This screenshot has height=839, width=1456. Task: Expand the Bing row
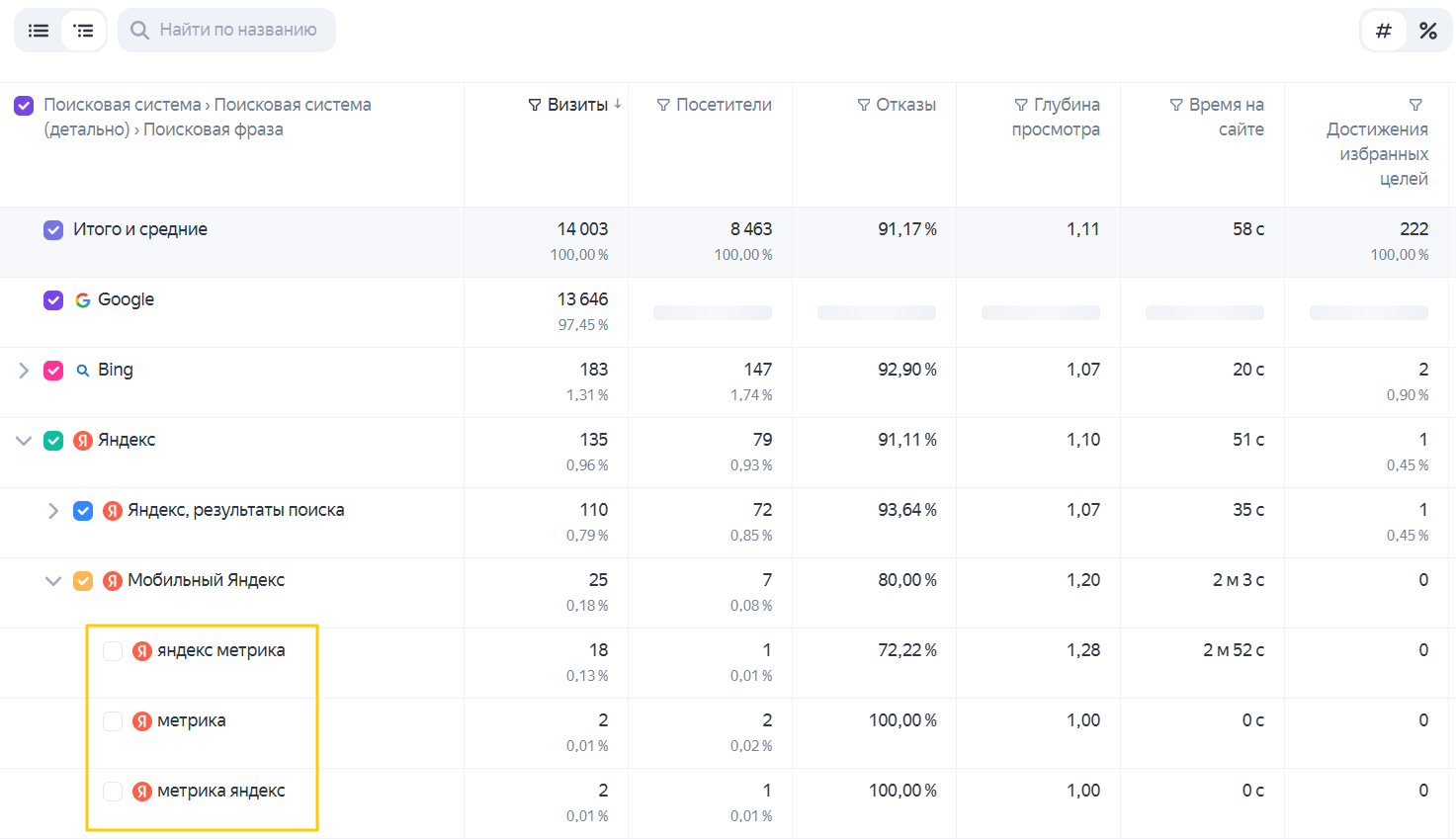(x=24, y=371)
